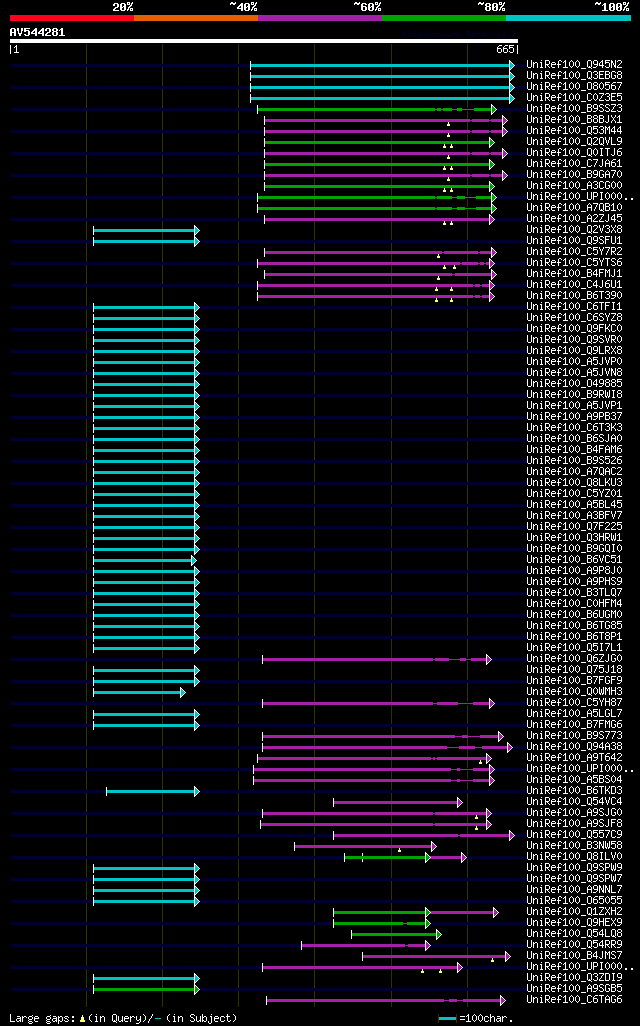Click the purple alignment bar for Q6ZJG0
The height and width of the screenshot is (1026, 640).
(377, 659)
